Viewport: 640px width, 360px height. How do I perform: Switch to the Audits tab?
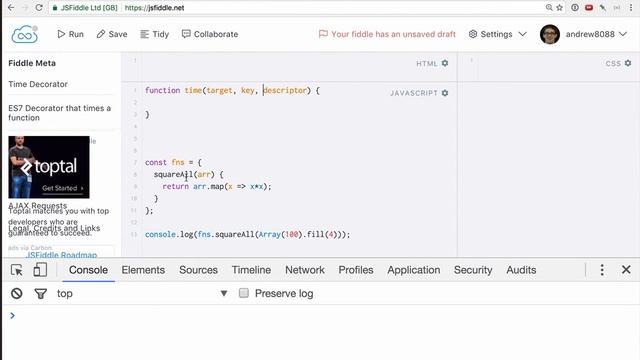tap(521, 270)
